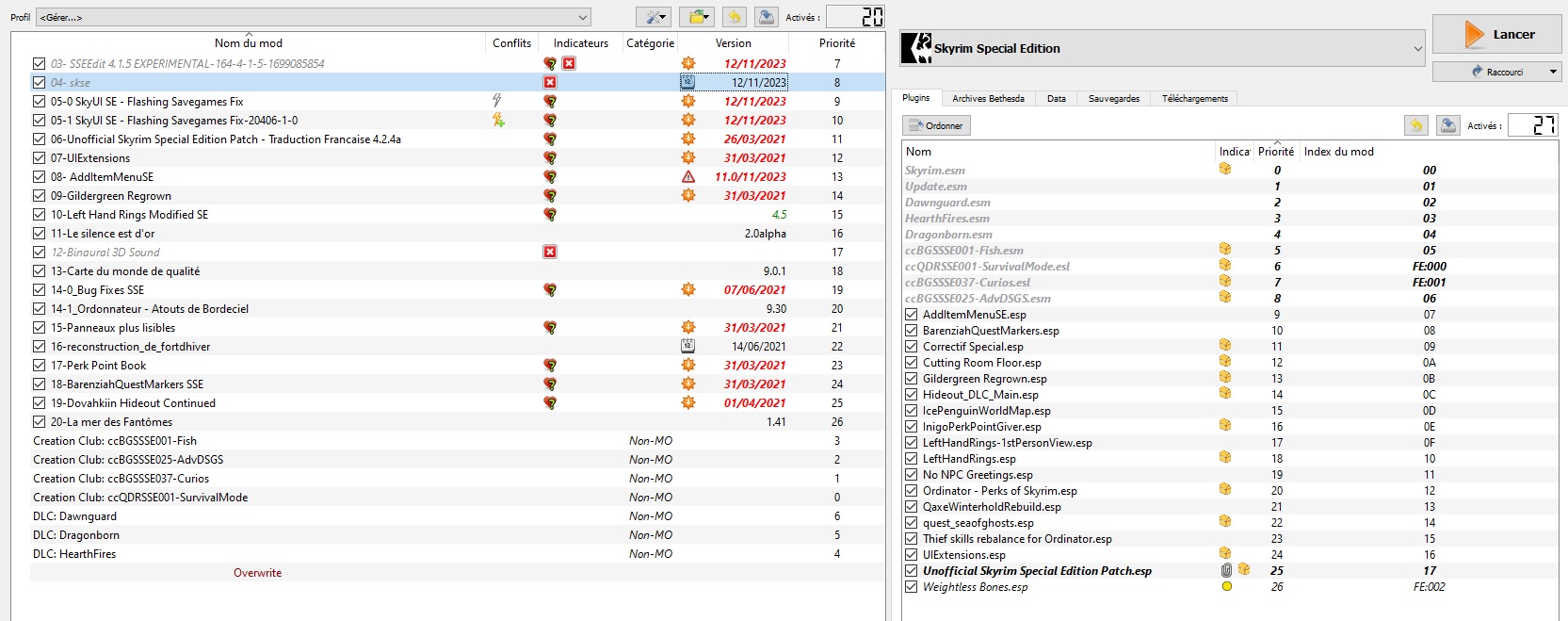Click the mod list Activés counter showing 20

pyautogui.click(x=855, y=17)
